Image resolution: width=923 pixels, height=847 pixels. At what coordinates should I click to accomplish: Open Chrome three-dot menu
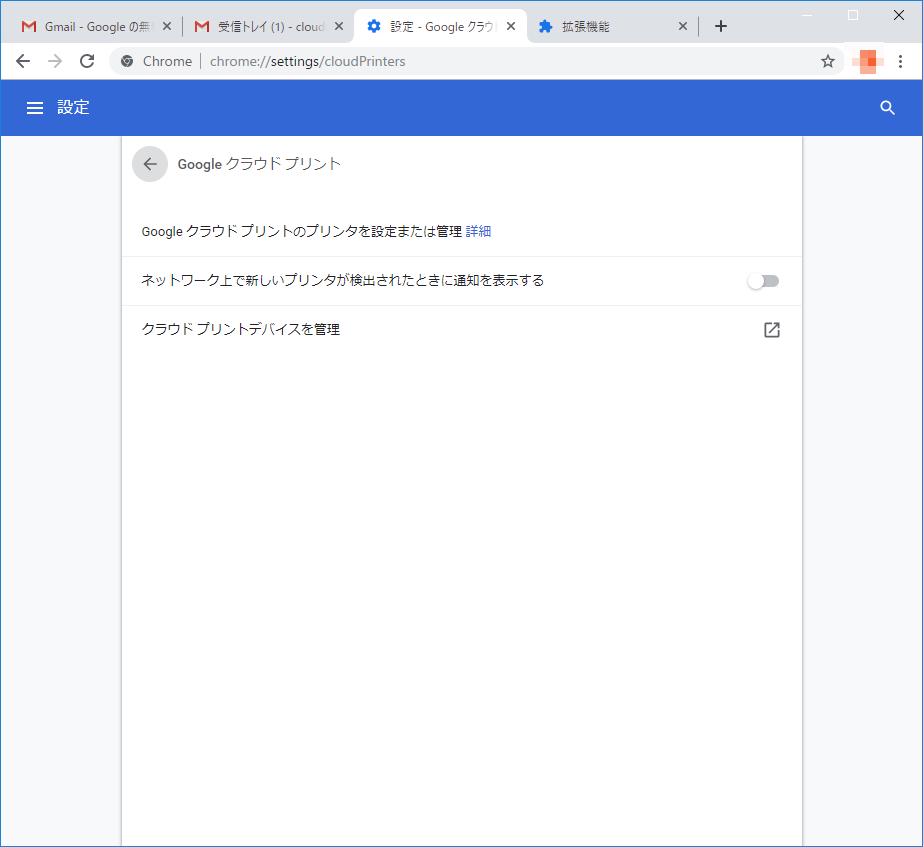(900, 61)
